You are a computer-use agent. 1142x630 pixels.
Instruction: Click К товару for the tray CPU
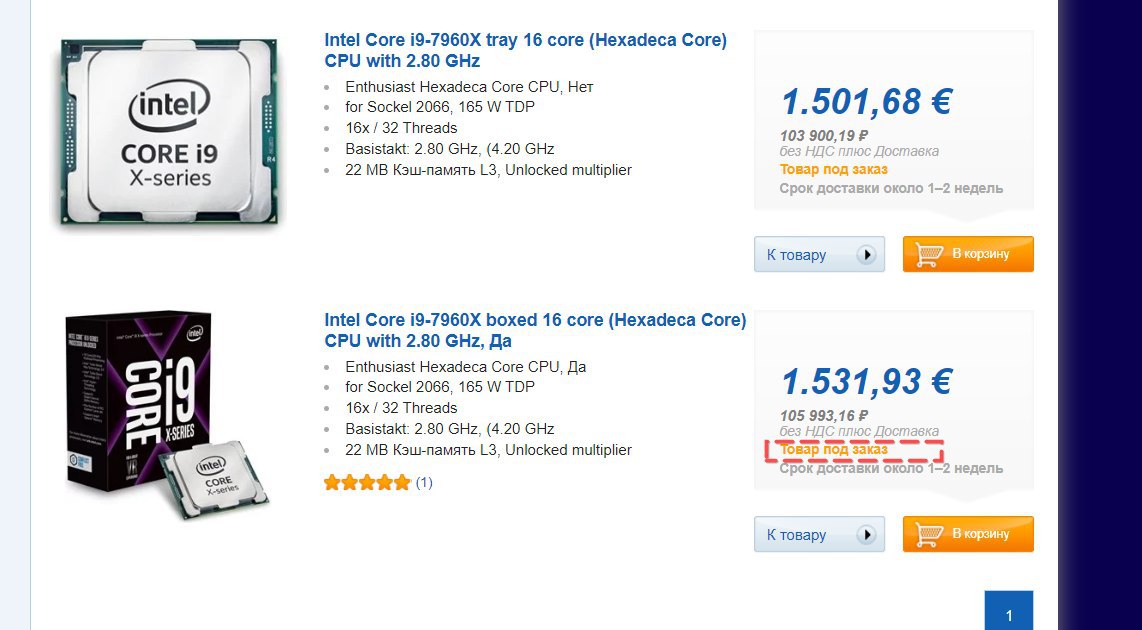coord(819,254)
